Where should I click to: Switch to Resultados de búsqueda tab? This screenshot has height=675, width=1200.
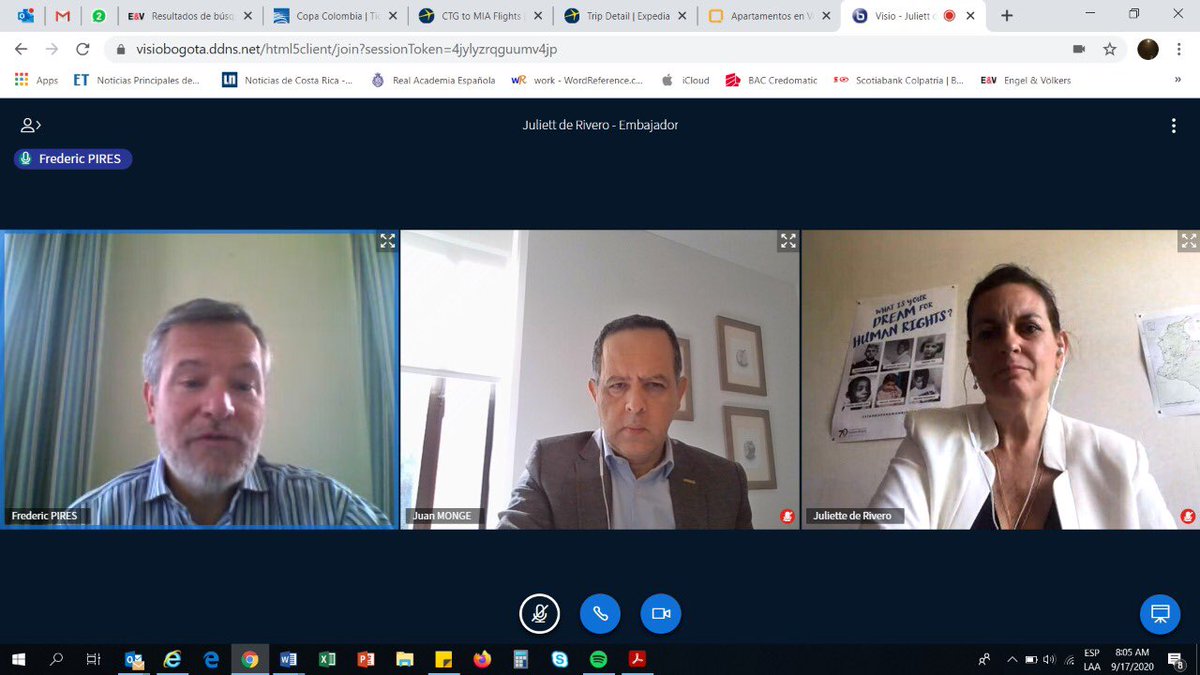tap(190, 16)
